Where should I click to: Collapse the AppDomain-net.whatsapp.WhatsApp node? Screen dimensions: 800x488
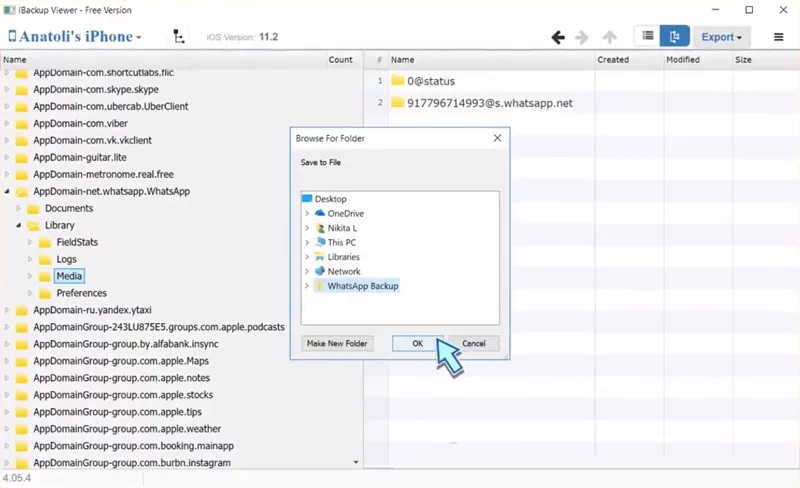8,191
